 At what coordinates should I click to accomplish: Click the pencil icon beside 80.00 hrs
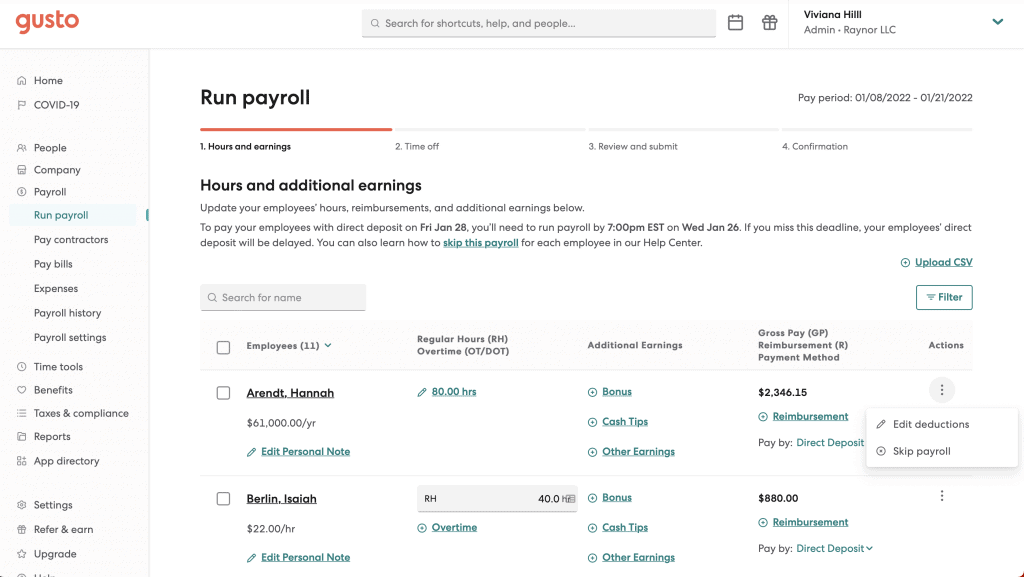tap(422, 392)
